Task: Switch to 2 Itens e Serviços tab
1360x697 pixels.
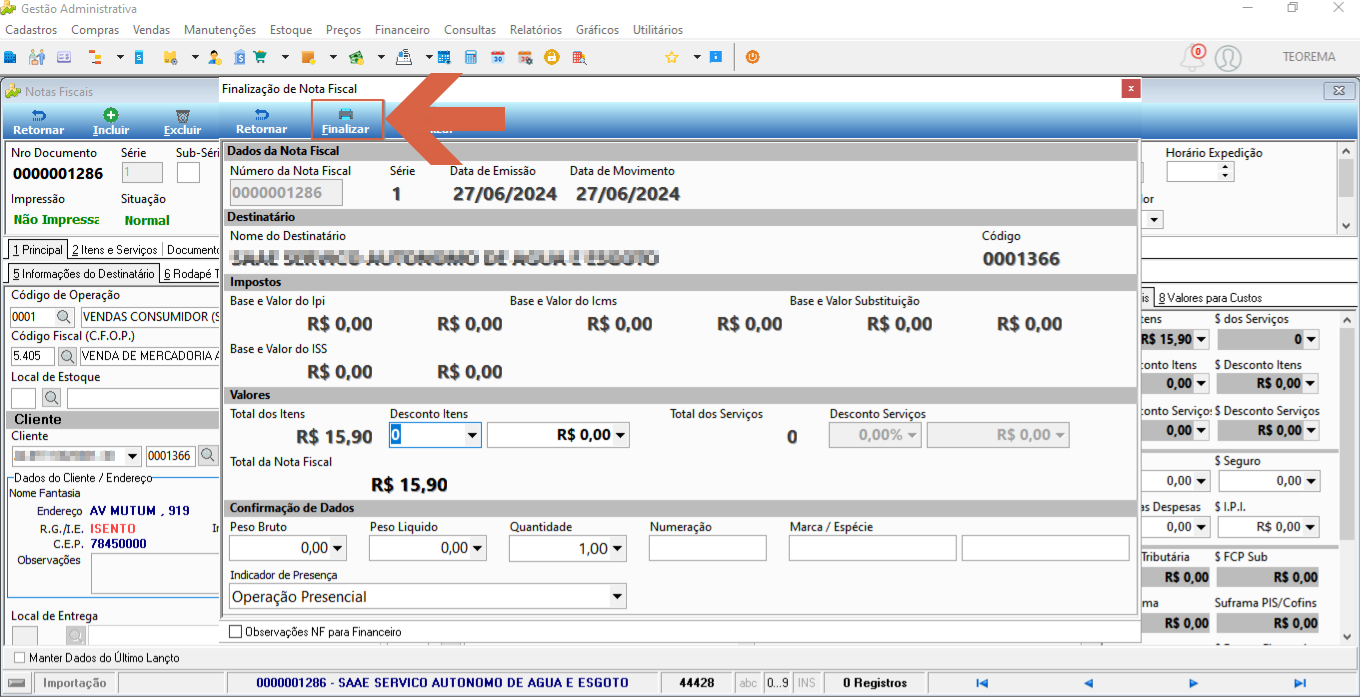Action: point(114,250)
